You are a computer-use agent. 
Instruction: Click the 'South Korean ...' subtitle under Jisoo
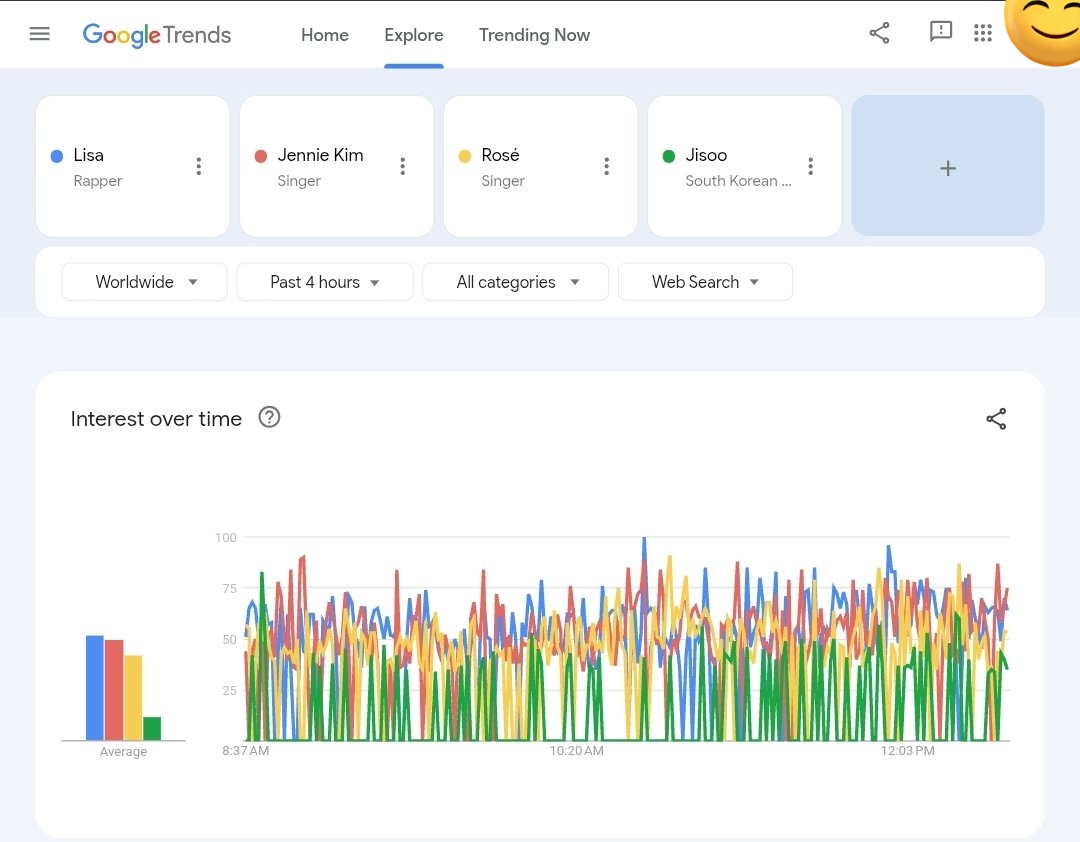point(738,181)
